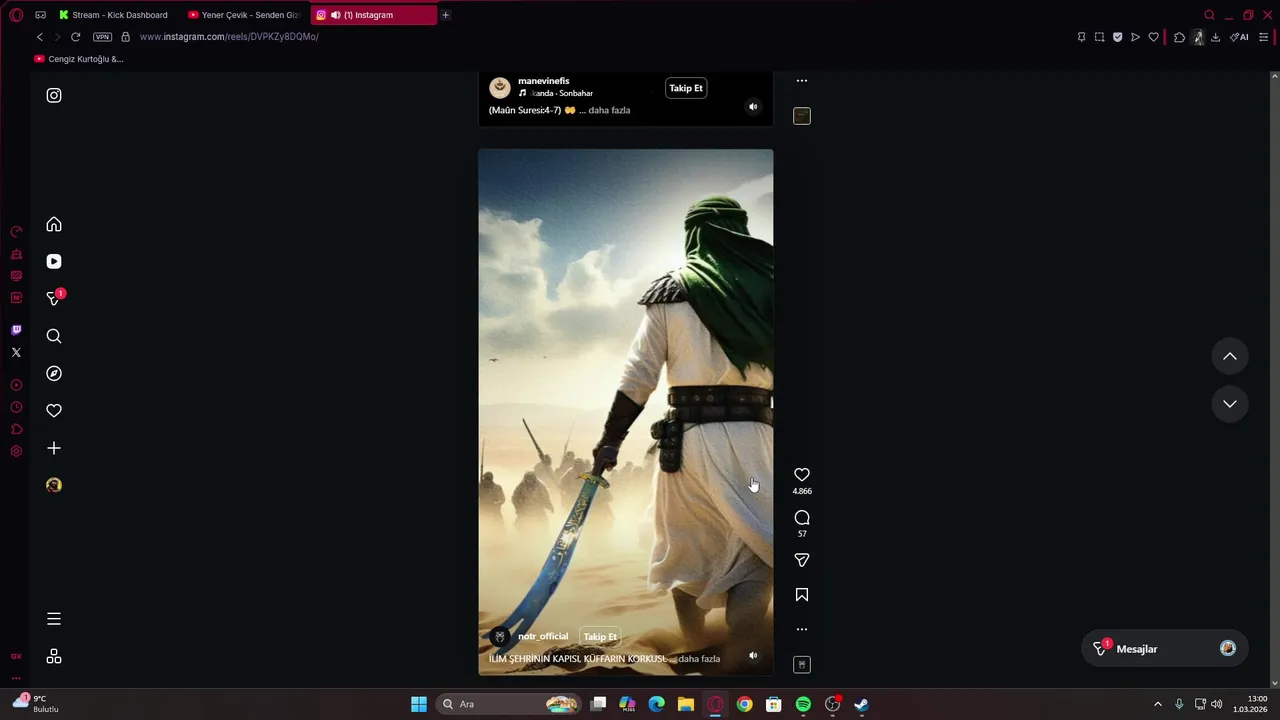The width and height of the screenshot is (1280, 720).
Task: Open Notifications heart icon in sidebar
Action: (x=54, y=411)
